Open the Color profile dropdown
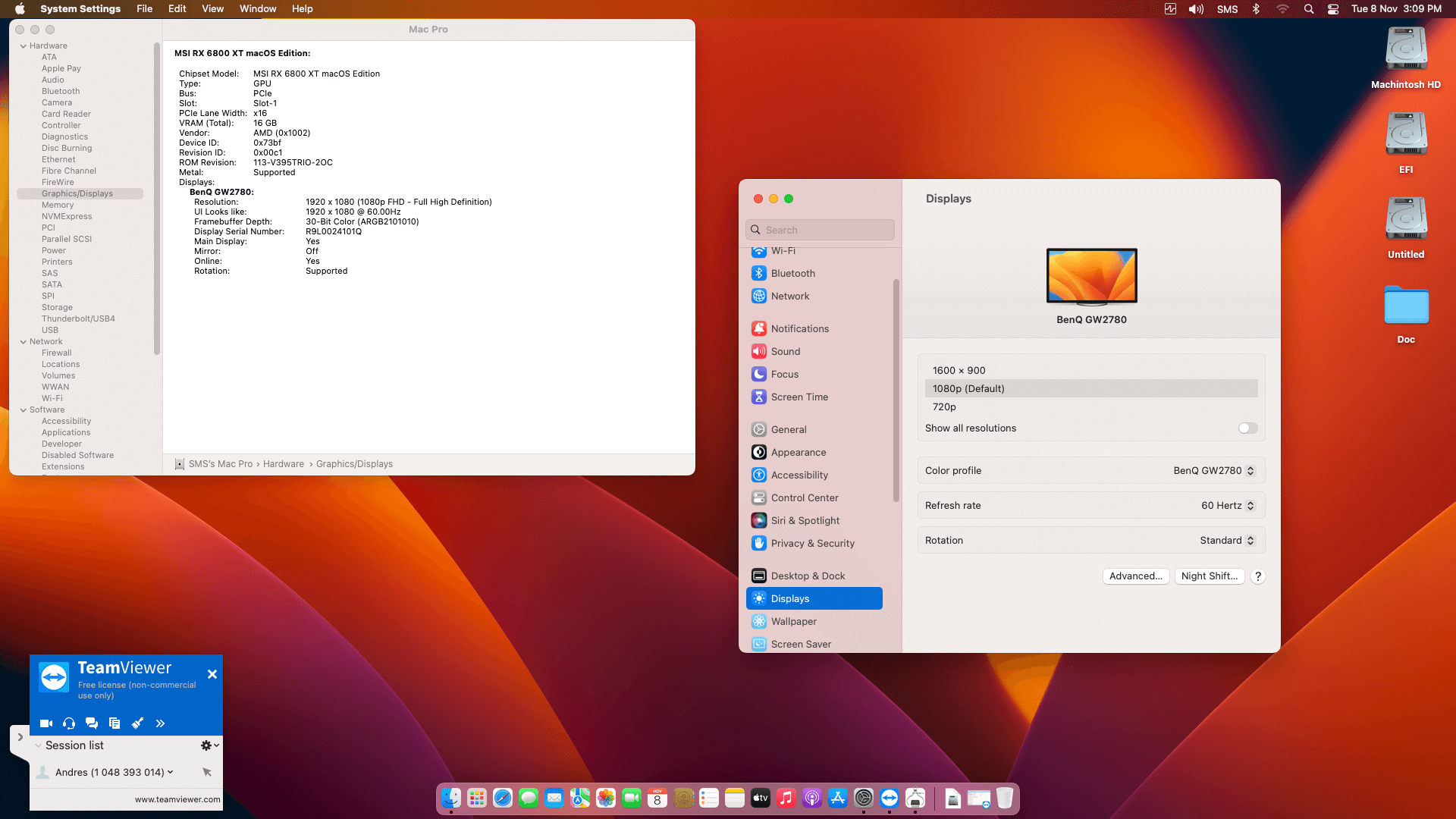1456x819 pixels. click(x=1214, y=471)
